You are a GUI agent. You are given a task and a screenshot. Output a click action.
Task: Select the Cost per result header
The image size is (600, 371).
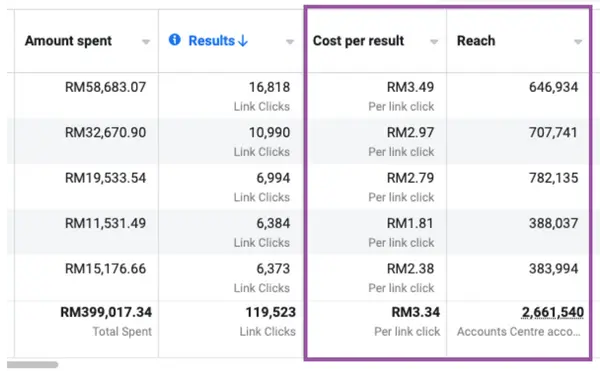pyautogui.click(x=358, y=41)
